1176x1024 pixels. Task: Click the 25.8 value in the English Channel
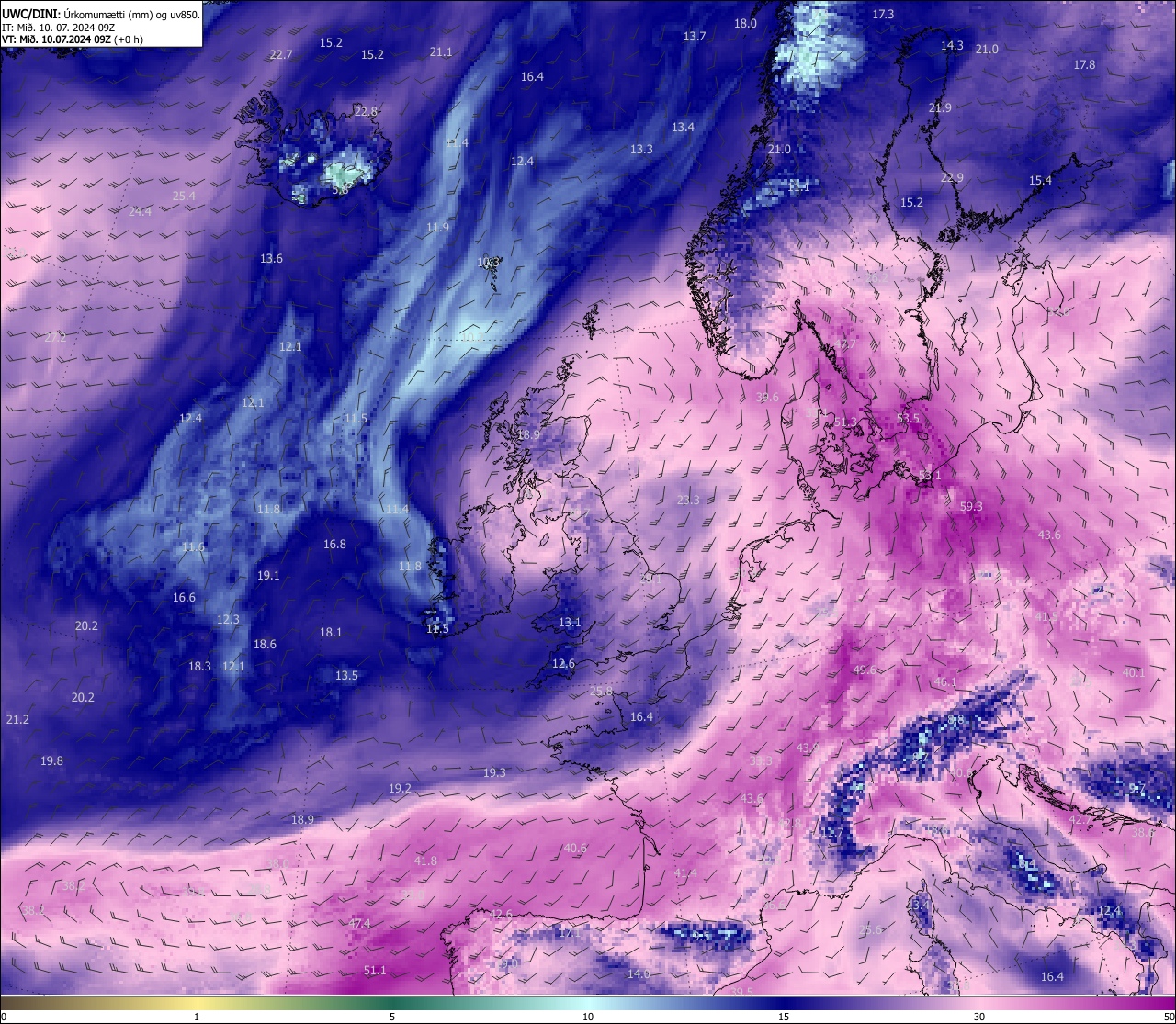click(x=601, y=692)
